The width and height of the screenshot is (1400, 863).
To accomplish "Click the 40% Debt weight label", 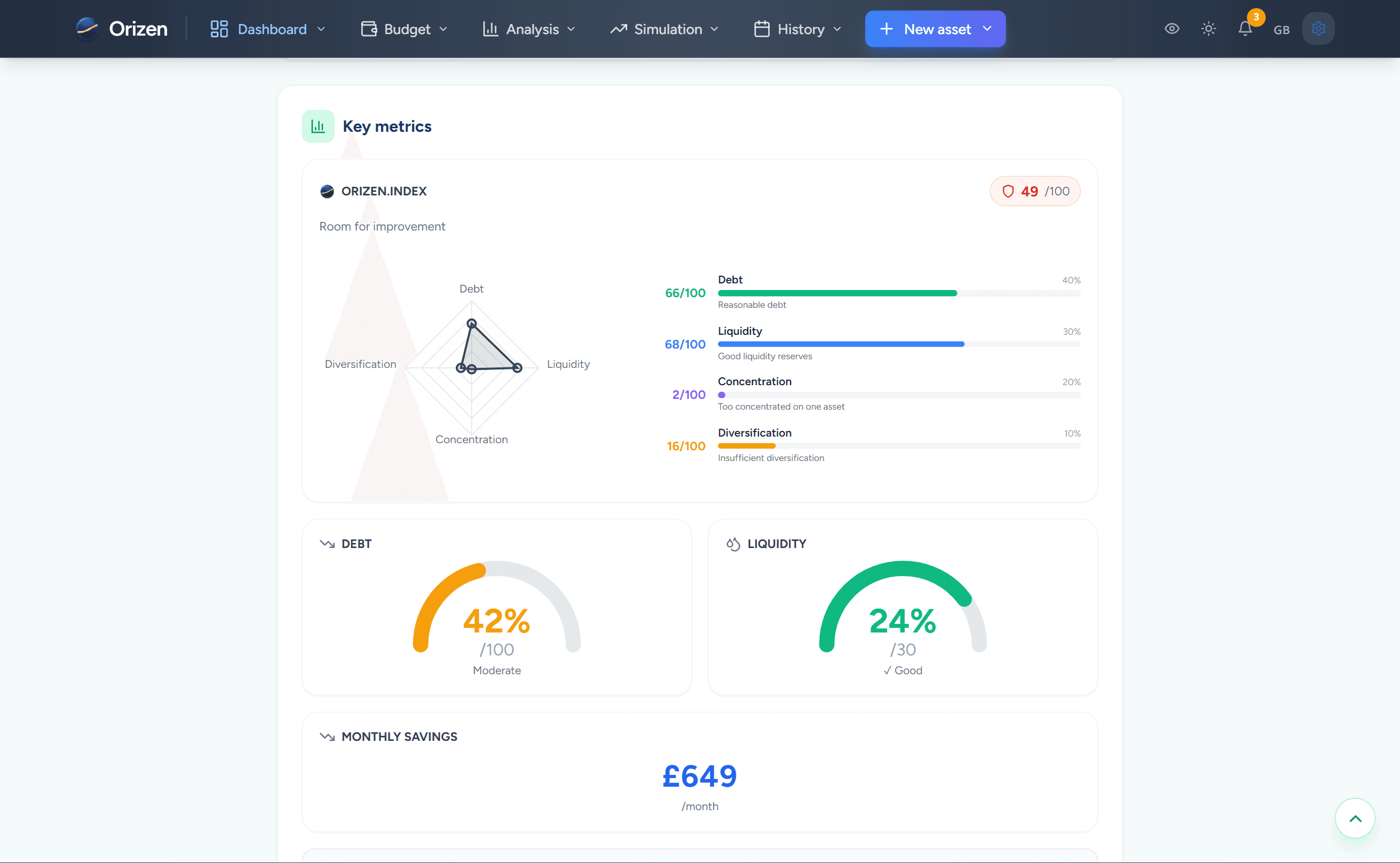I will click(x=1071, y=280).
